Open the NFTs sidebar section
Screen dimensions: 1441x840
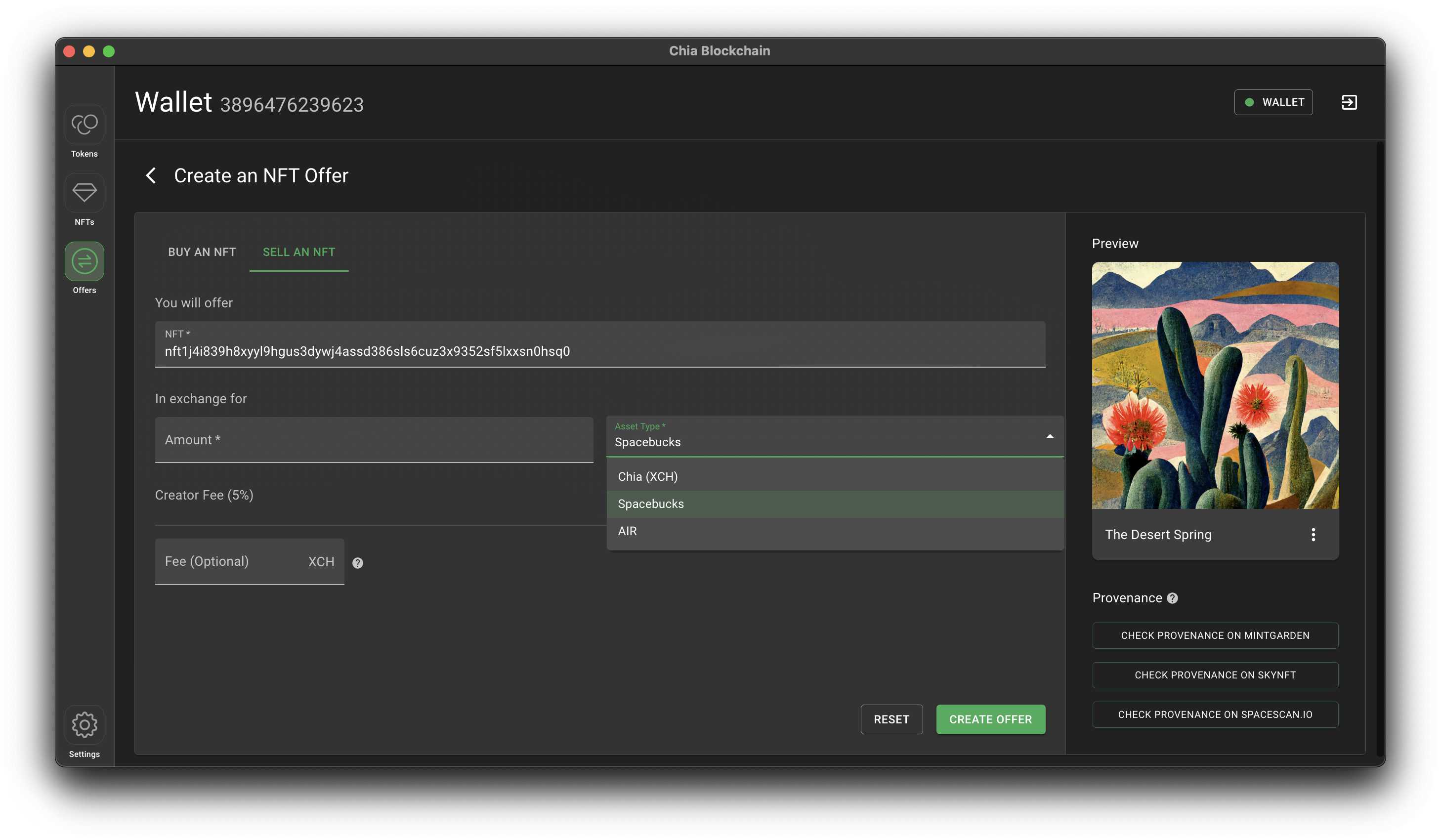tap(84, 200)
